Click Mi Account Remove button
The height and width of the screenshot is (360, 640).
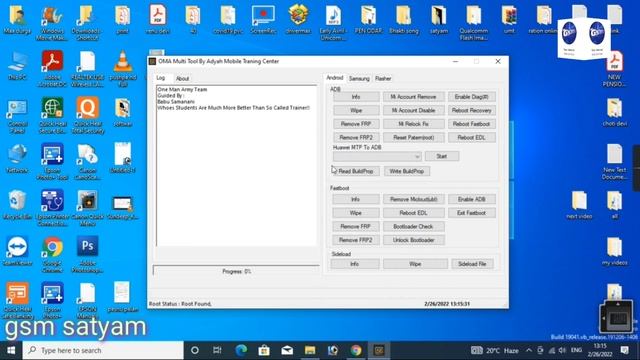tap(413, 97)
